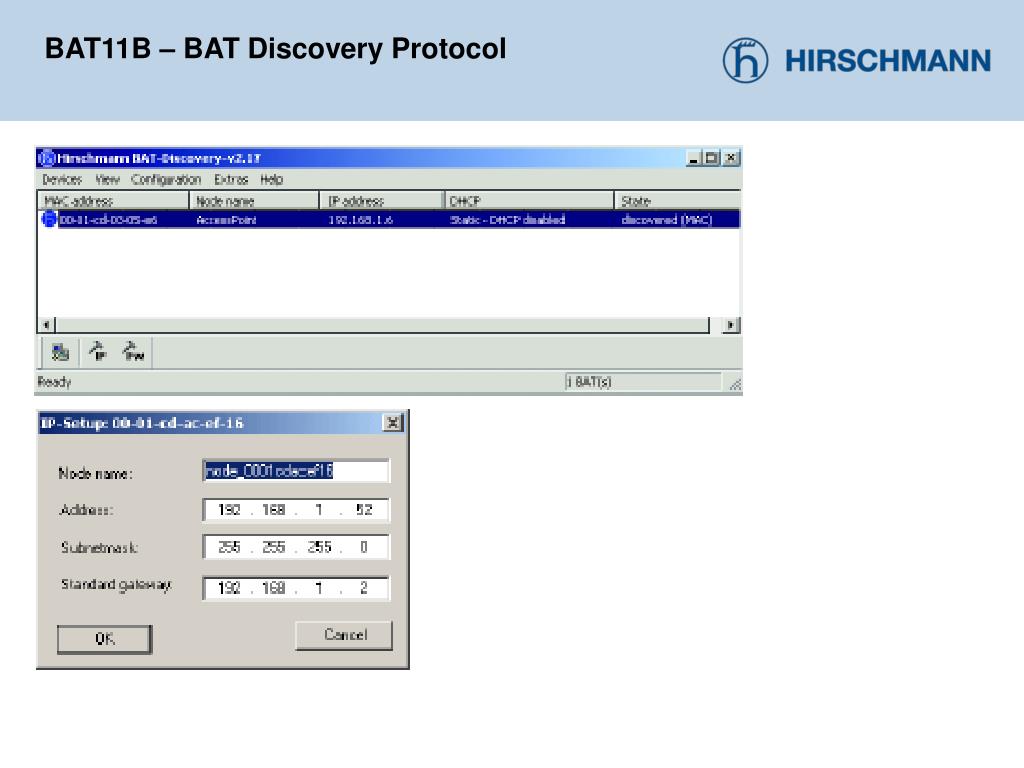Viewport: 1024px width, 768px height.
Task: Click the rescan devices toolbar icon
Action: (61, 353)
